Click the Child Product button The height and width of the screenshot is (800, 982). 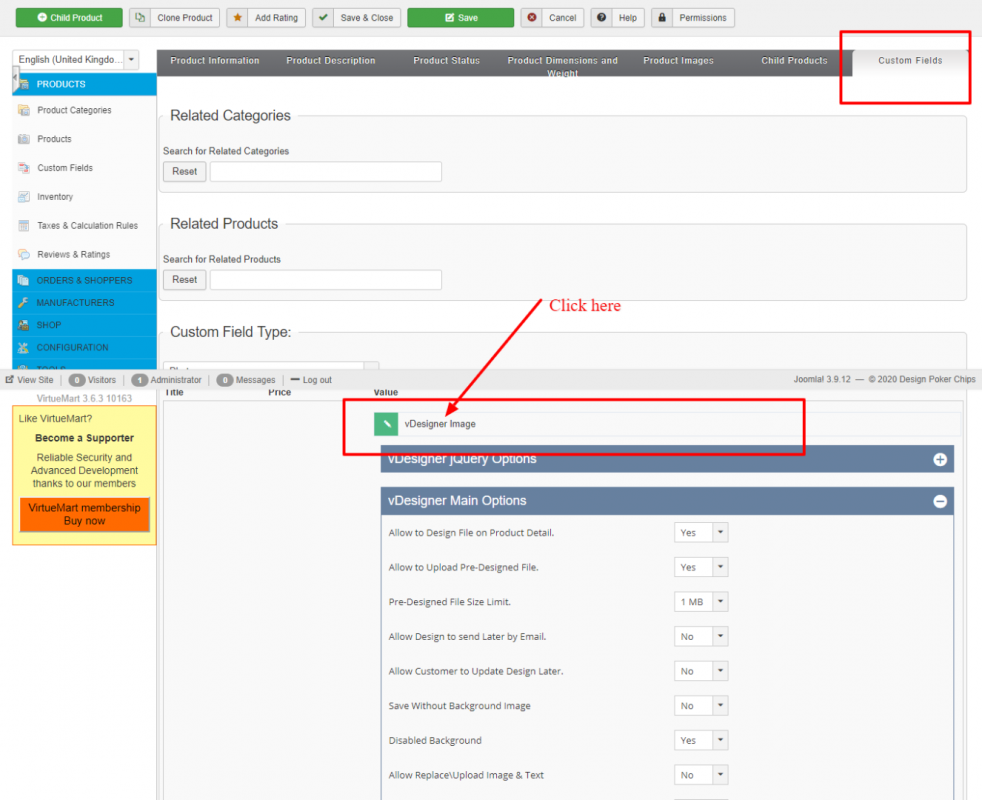69,18
